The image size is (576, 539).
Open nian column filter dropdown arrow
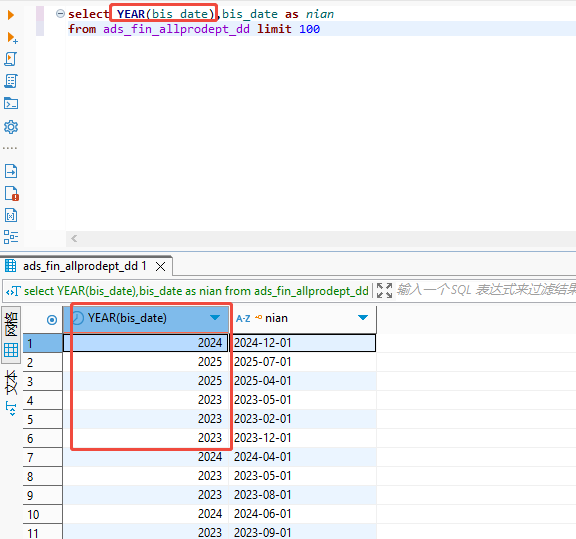click(363, 318)
